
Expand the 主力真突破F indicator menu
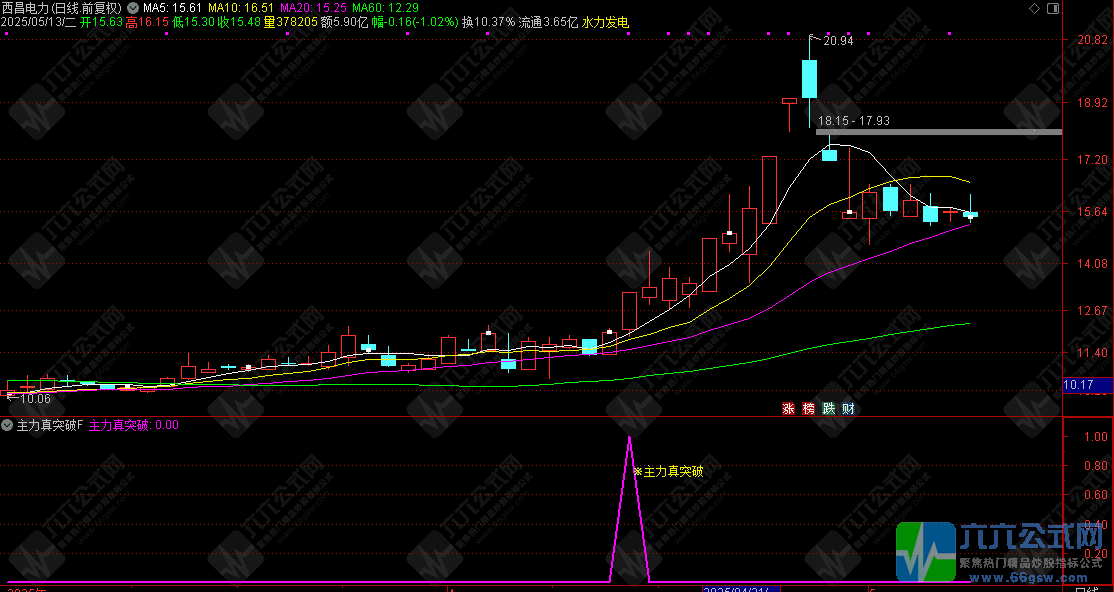[8, 425]
